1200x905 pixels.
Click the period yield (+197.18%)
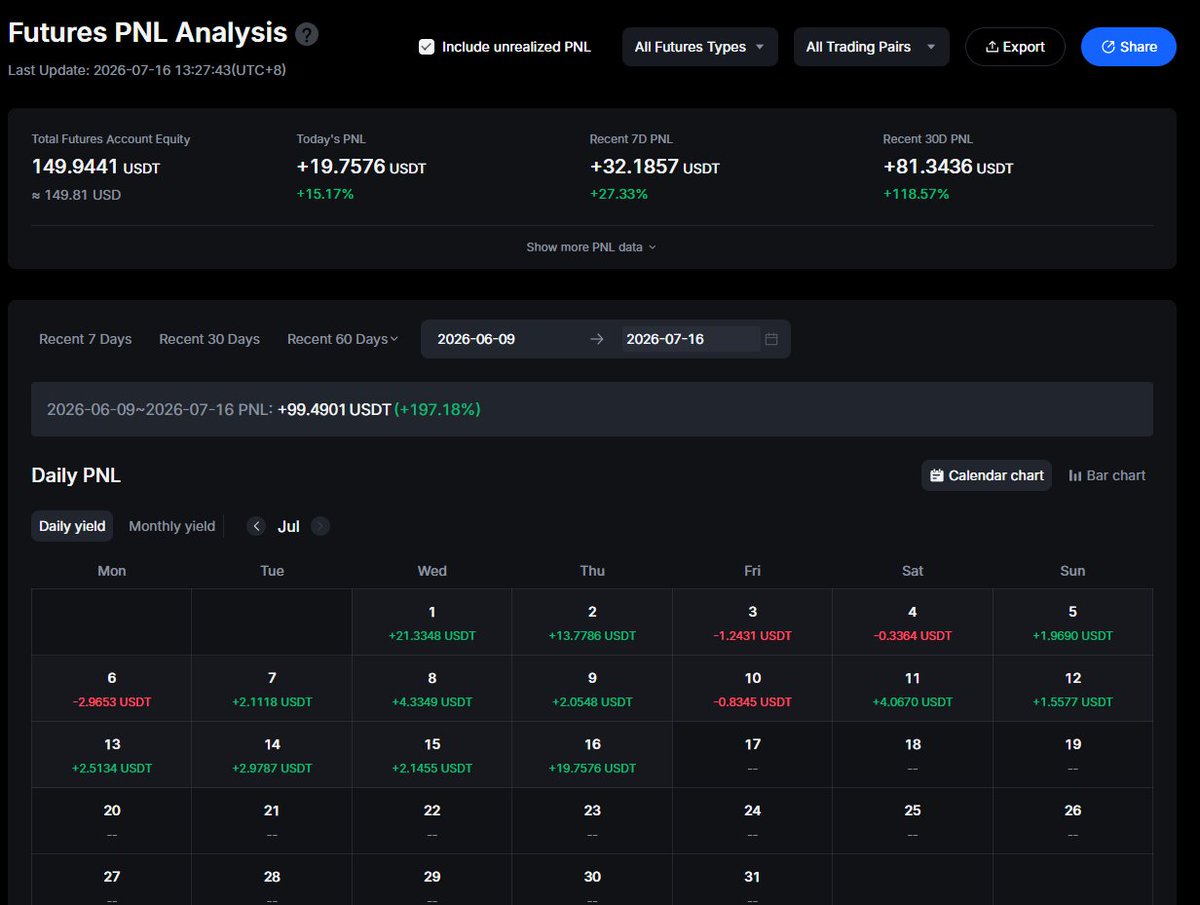[437, 409]
